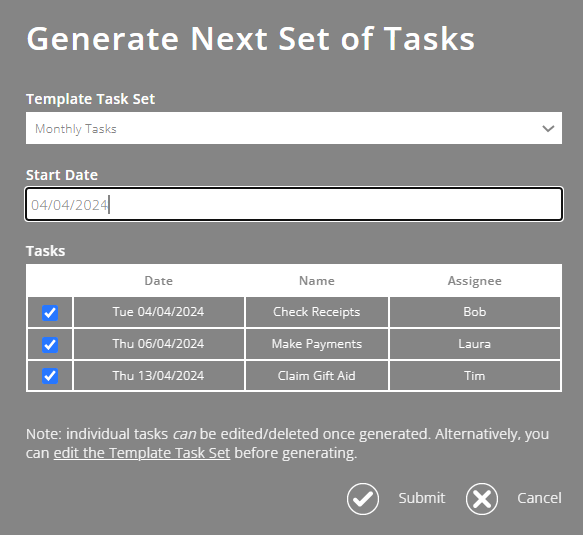Click the Name column header
The height and width of the screenshot is (535, 583).
click(x=317, y=281)
